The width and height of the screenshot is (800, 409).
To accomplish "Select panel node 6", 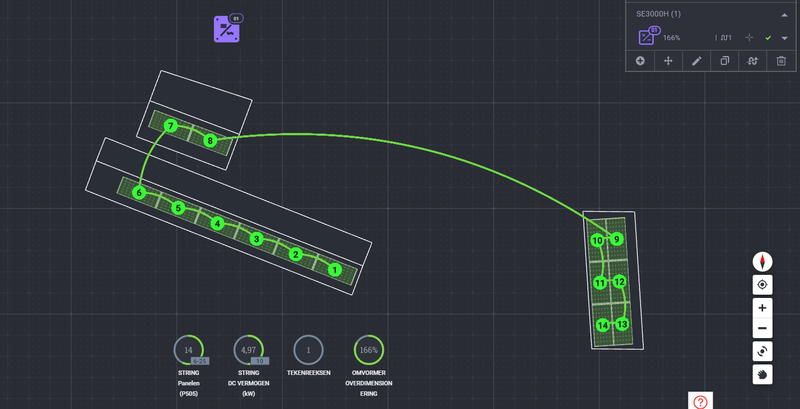I will click(139, 192).
